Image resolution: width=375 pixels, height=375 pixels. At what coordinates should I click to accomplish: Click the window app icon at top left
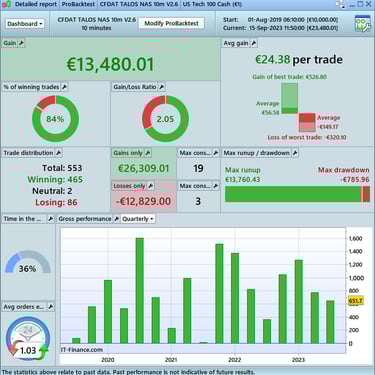[6, 4]
